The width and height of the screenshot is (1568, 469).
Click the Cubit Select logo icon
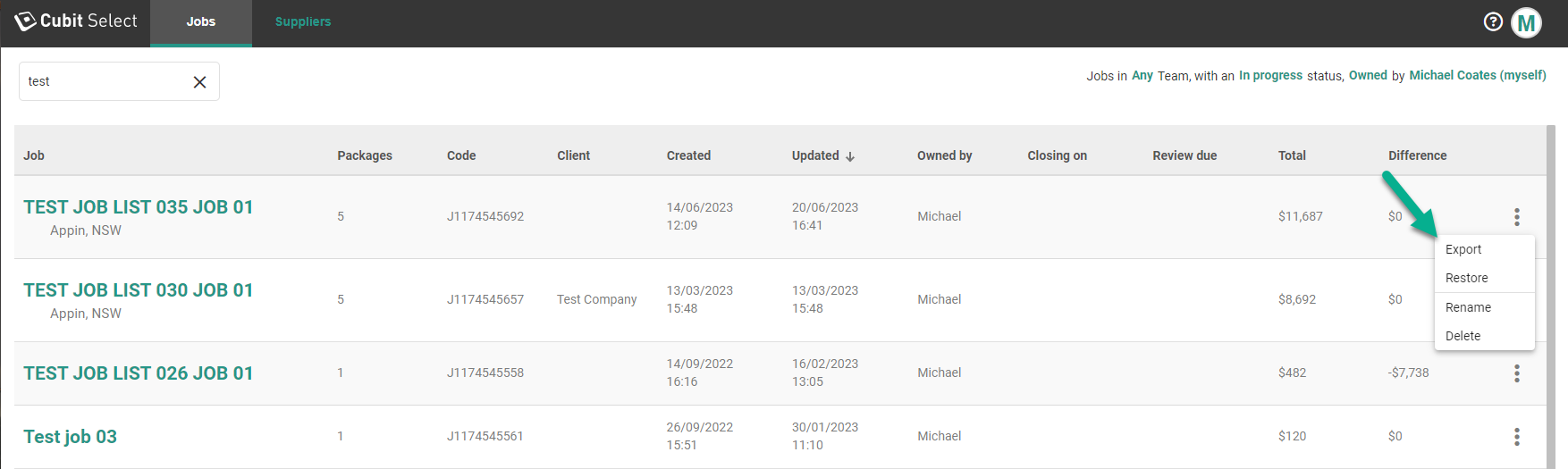tap(25, 21)
